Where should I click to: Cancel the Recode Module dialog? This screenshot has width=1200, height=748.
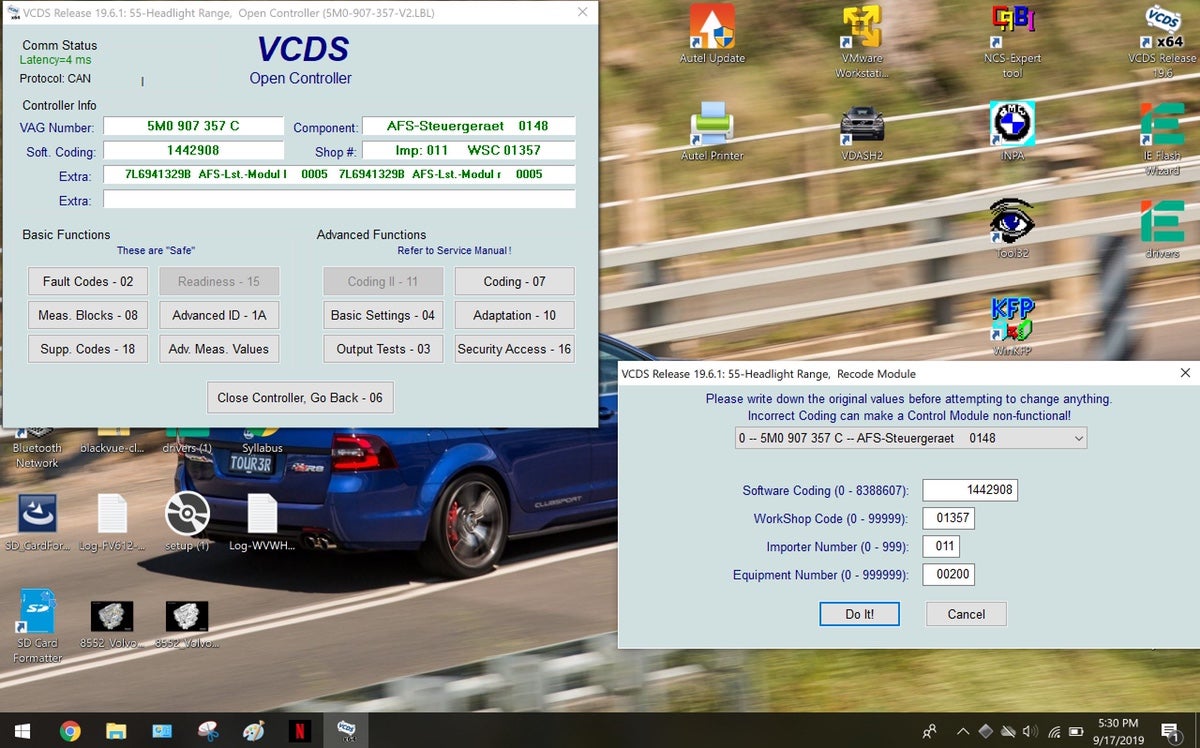964,614
